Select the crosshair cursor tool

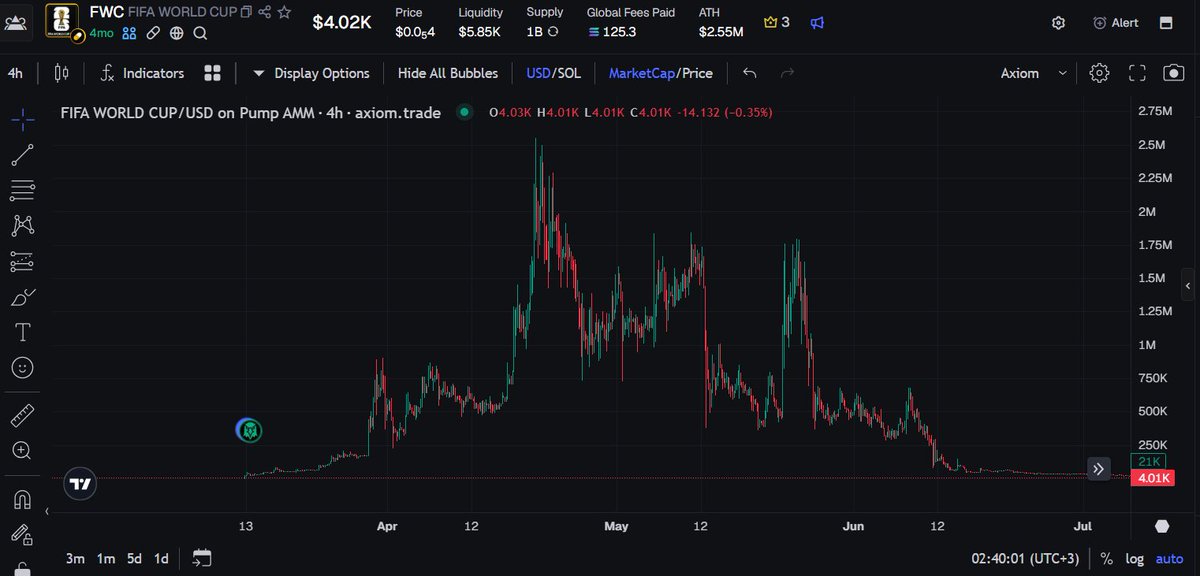(x=22, y=119)
